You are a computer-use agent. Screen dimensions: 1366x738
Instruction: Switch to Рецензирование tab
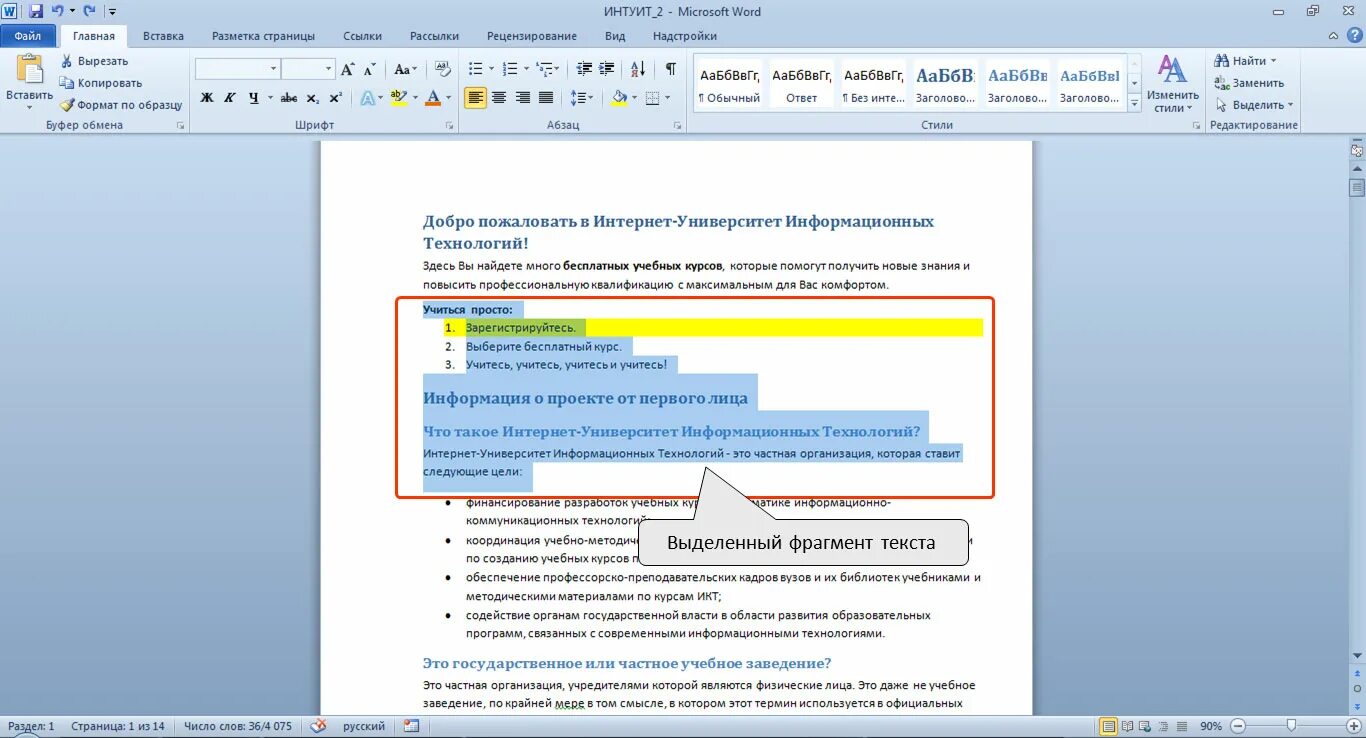534,36
